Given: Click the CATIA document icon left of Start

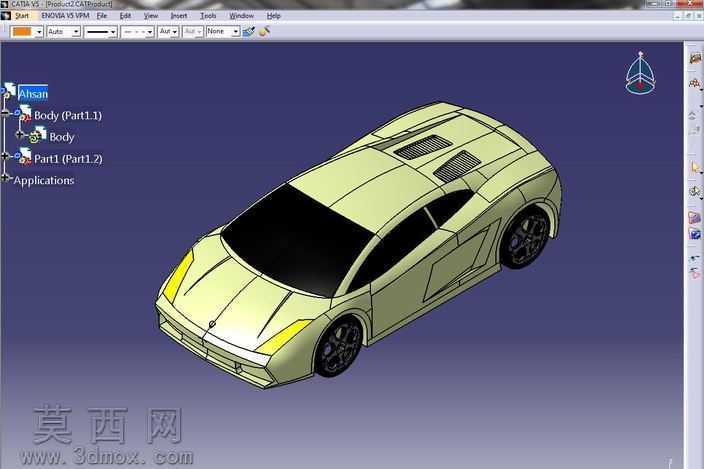Looking at the screenshot, I should (x=5, y=16).
